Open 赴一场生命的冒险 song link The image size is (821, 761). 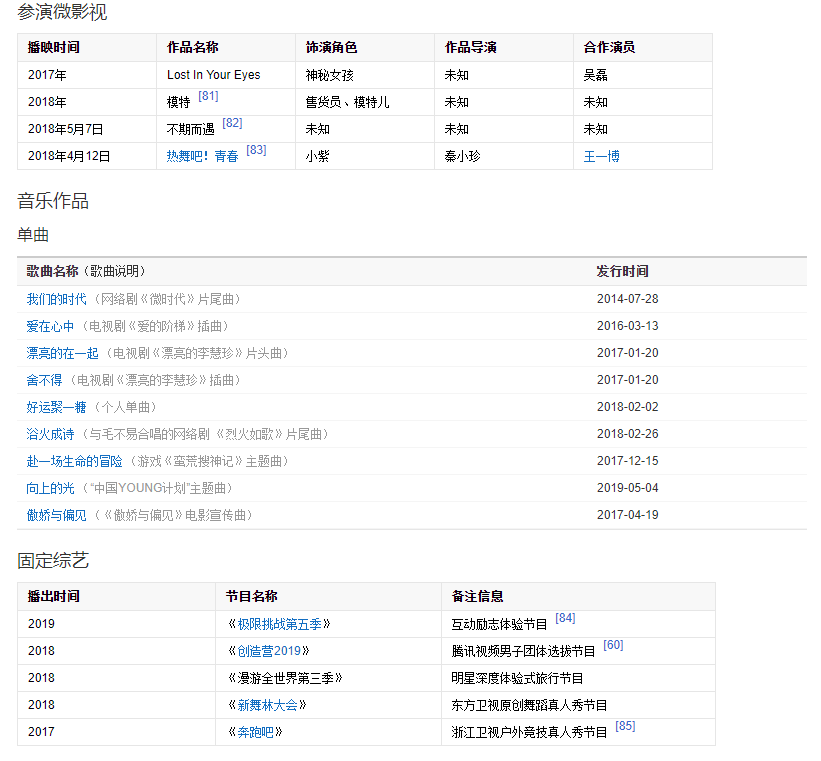click(x=74, y=461)
